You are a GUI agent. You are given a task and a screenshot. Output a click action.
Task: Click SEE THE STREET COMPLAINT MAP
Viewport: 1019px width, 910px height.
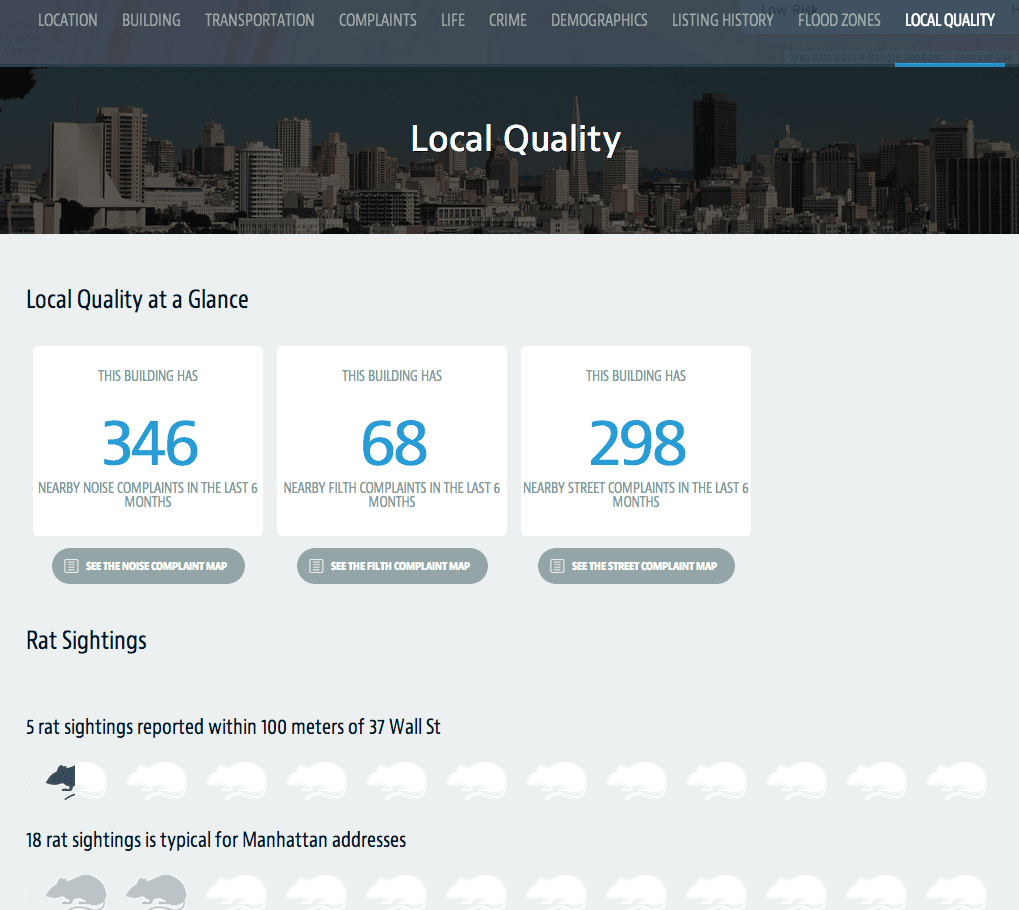click(636, 565)
